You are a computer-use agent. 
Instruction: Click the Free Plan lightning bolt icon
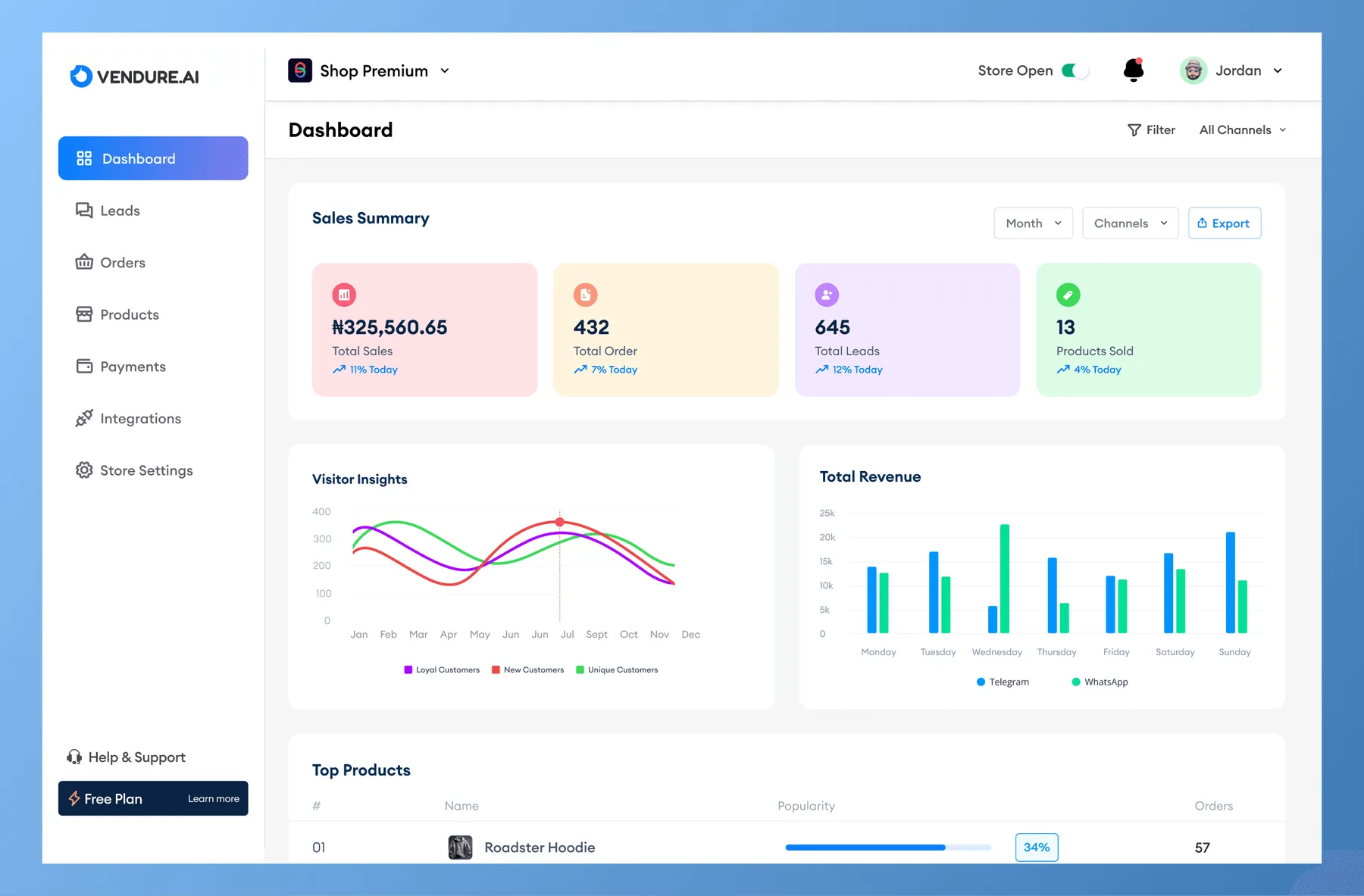click(74, 798)
